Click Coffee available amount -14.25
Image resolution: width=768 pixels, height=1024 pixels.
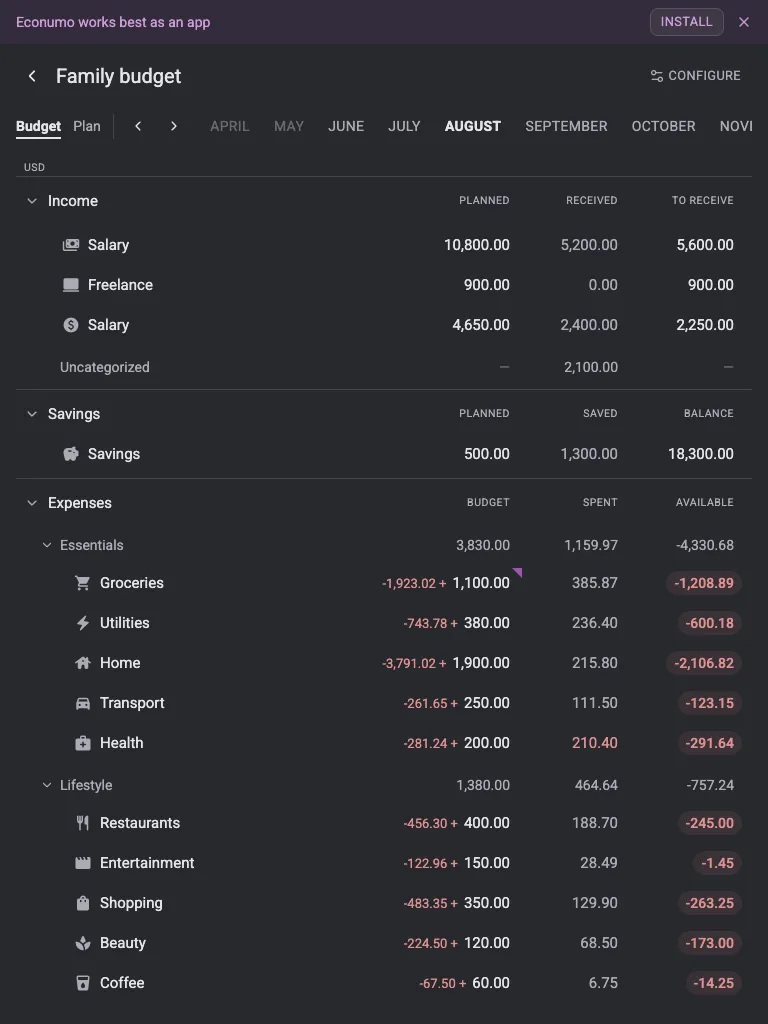(x=713, y=983)
